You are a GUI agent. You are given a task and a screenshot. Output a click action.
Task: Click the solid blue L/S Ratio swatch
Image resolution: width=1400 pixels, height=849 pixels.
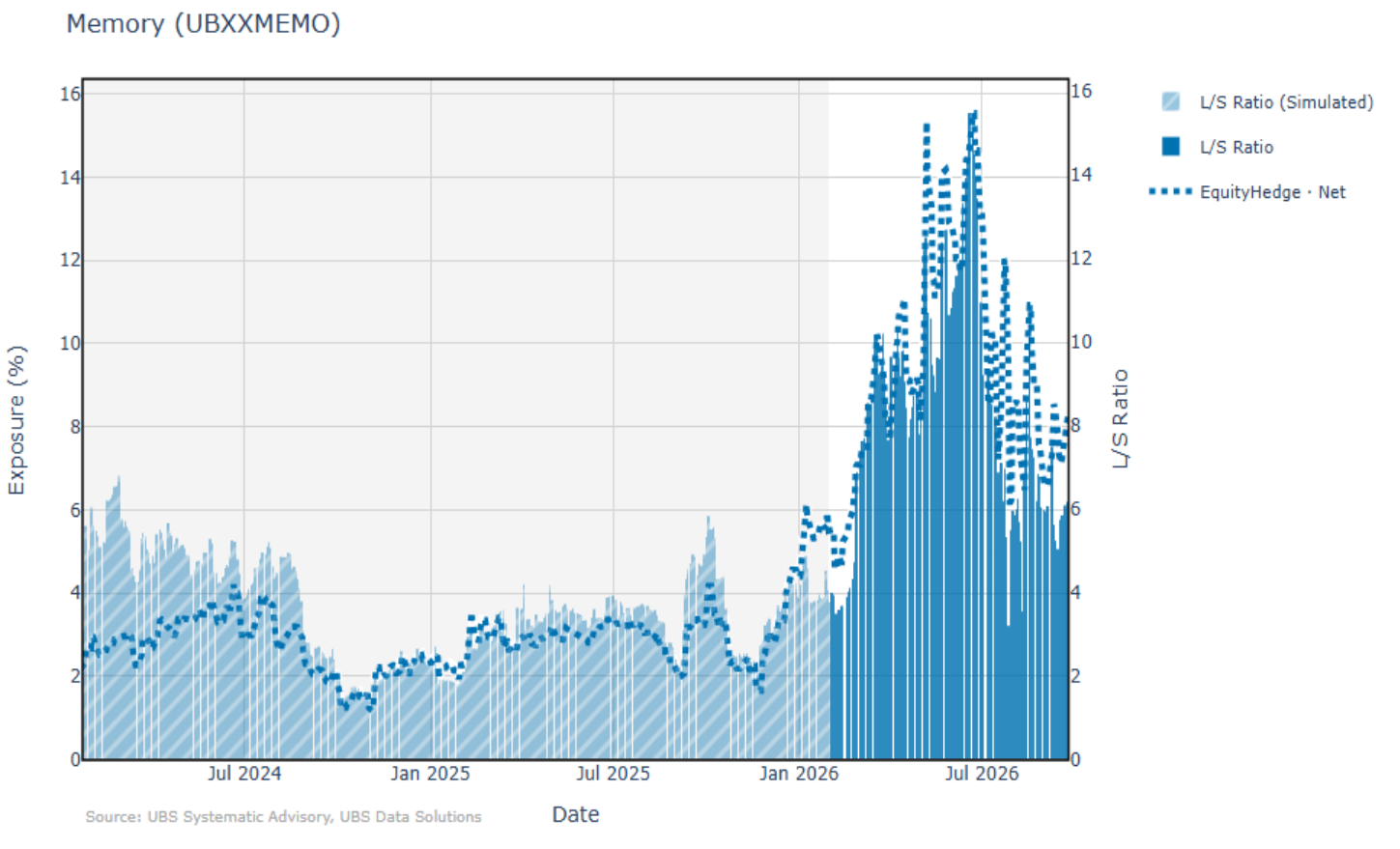click(x=1171, y=146)
